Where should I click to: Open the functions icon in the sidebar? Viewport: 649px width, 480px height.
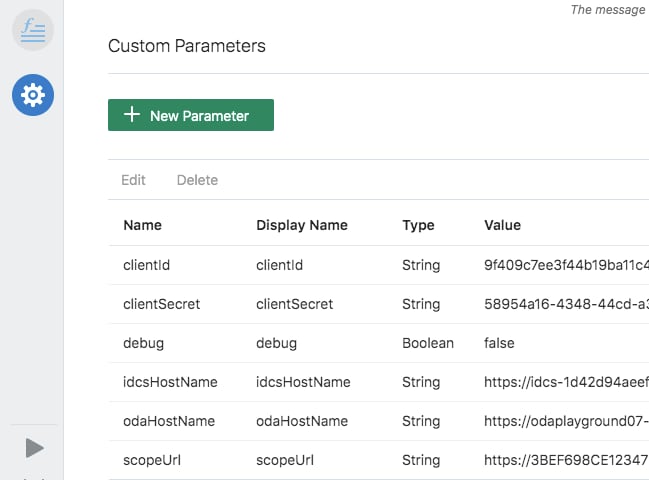click(x=32, y=31)
